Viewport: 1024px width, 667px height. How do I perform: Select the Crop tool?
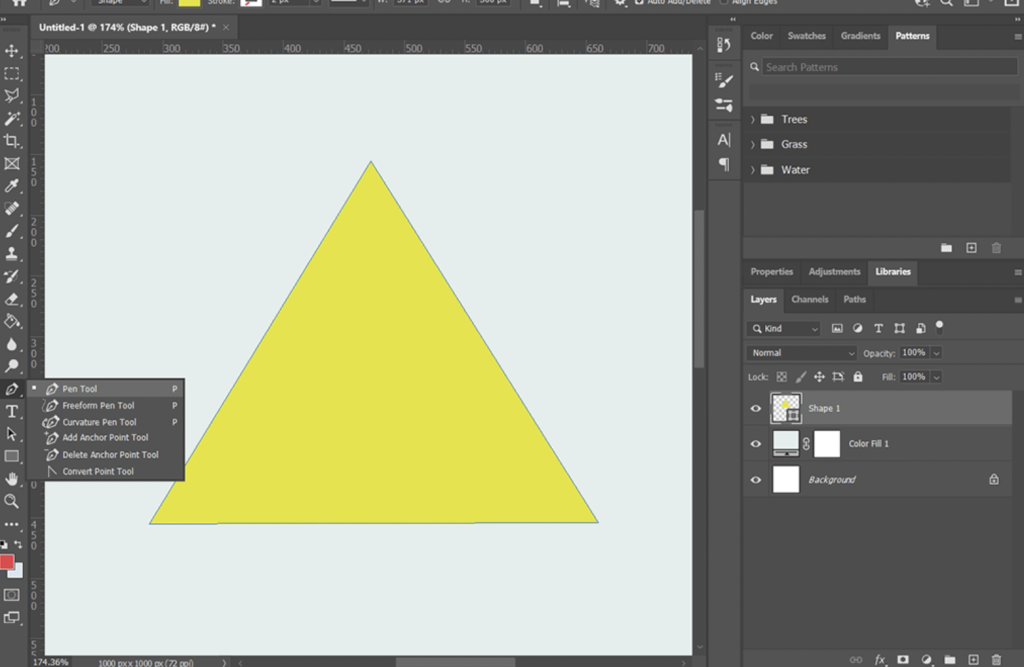[12, 141]
